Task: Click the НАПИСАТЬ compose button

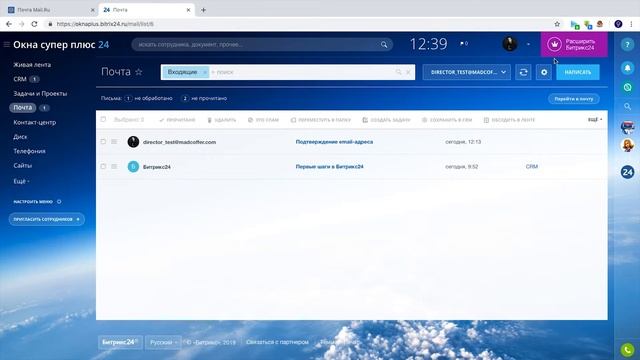Action: (578, 72)
